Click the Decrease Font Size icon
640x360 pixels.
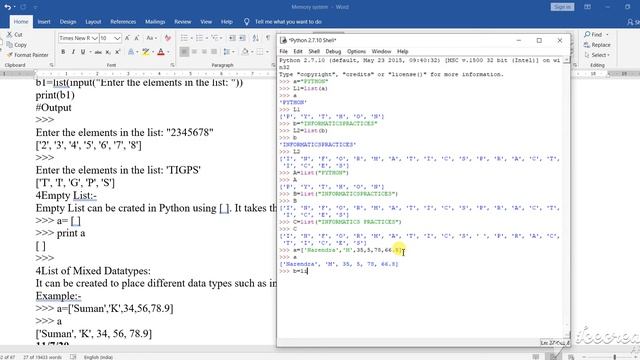(137, 38)
